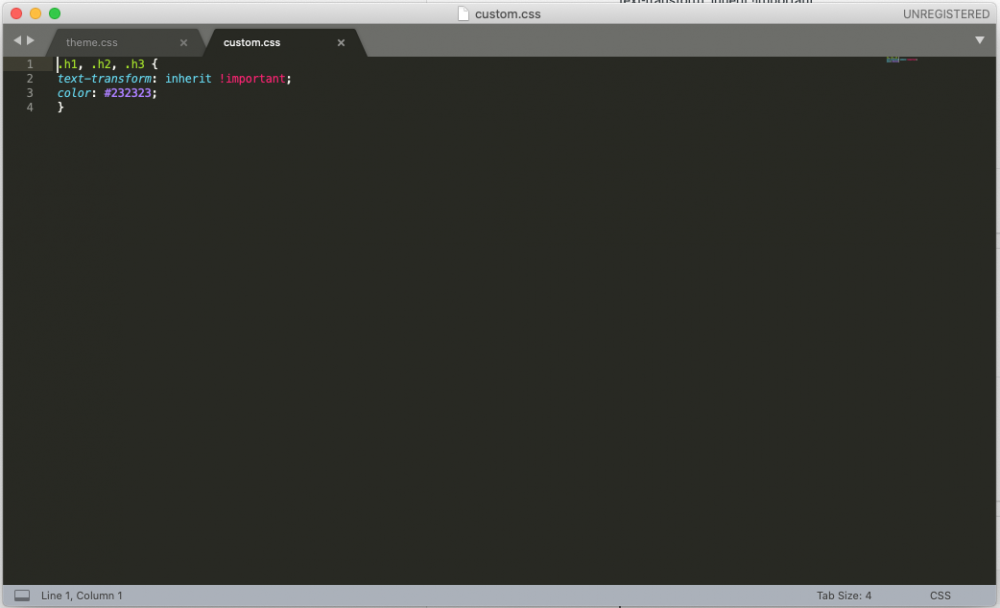1000x608 pixels.
Task: Open the Tab Size: 4 menu
Action: (x=844, y=595)
